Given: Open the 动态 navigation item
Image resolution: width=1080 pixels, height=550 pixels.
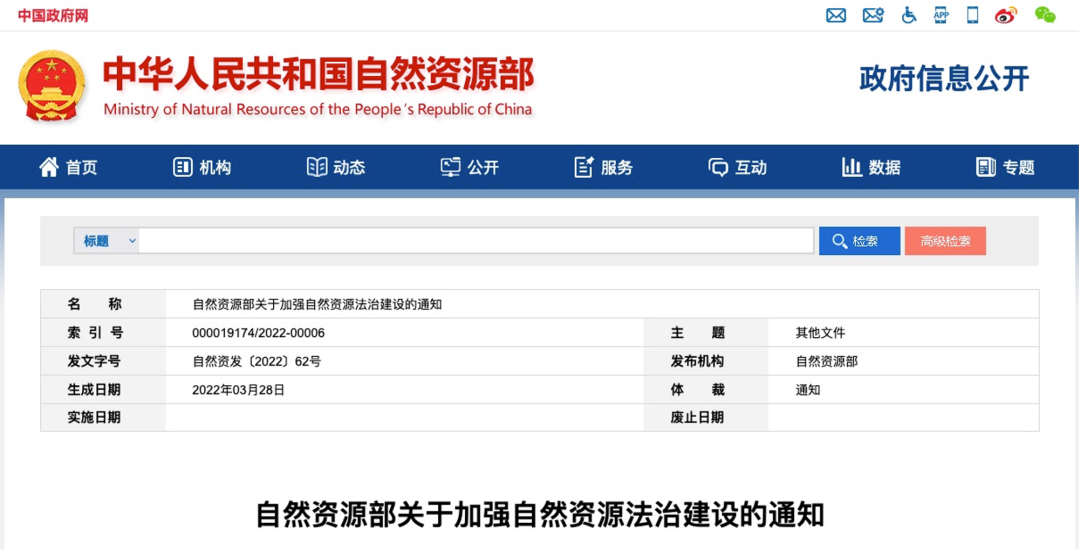Looking at the screenshot, I should point(336,167).
